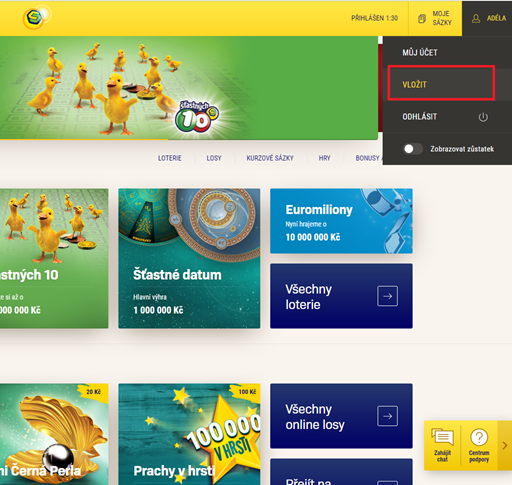
Task: Click arrow icon on Všechny loterie tile
Action: coord(387,296)
